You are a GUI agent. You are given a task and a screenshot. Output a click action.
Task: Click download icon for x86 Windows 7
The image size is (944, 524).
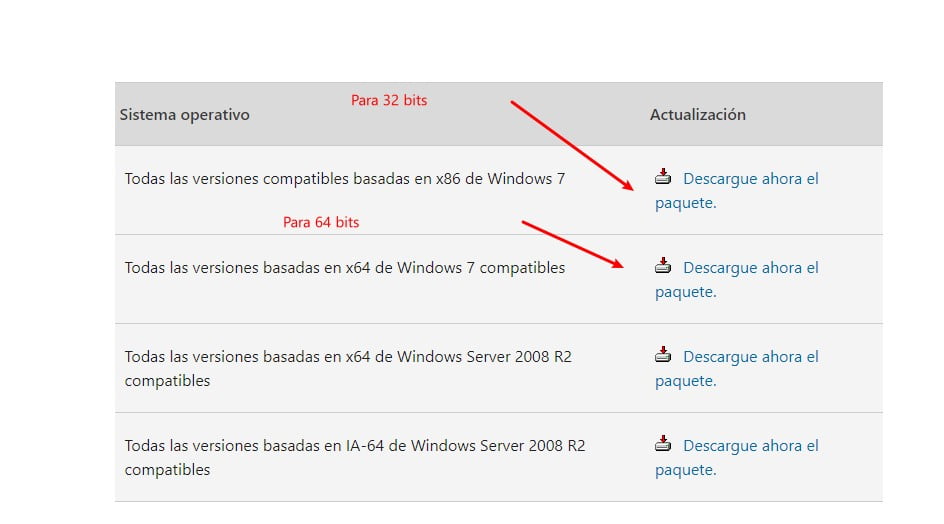(663, 176)
